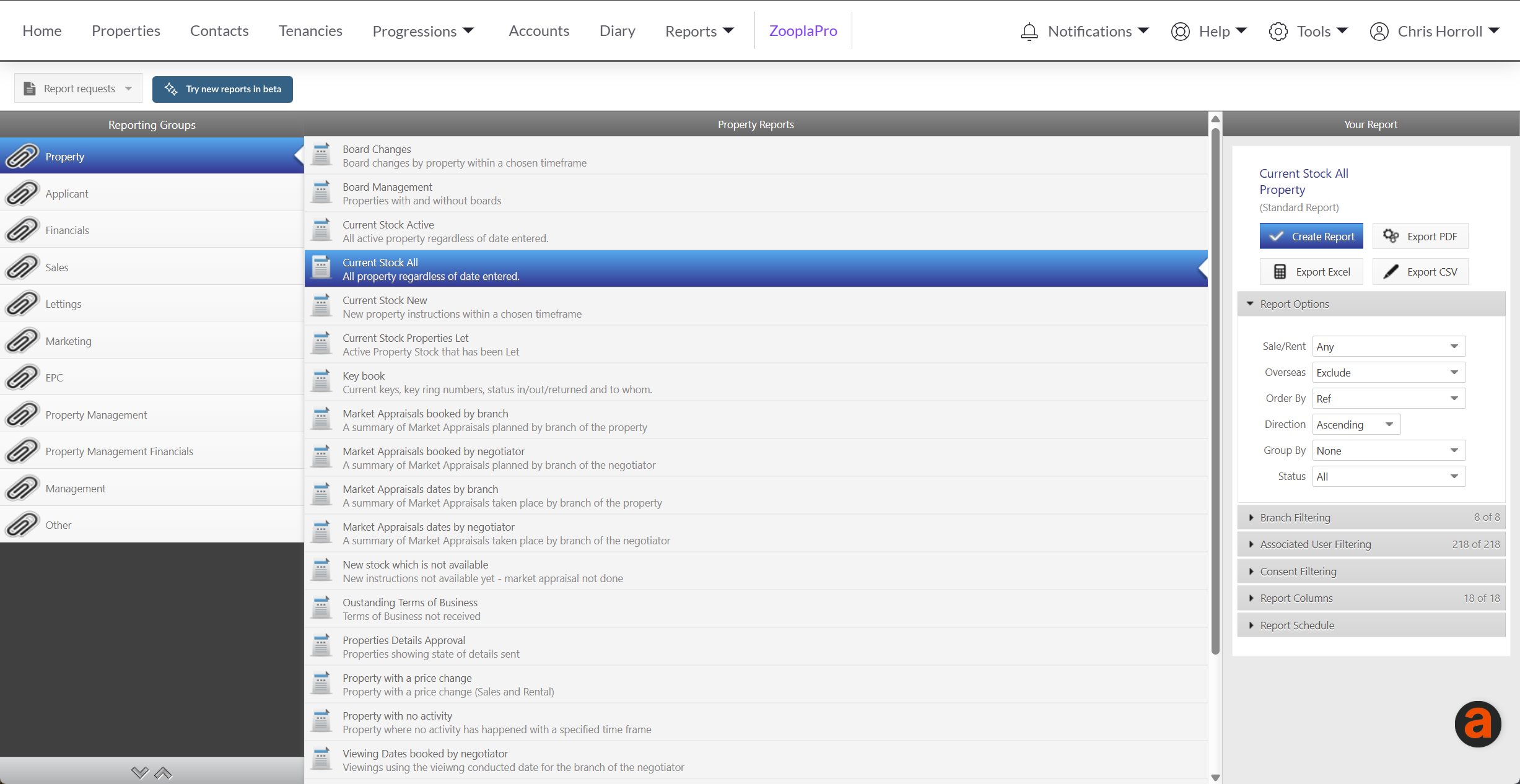The height and width of the screenshot is (784, 1520).
Task: Select Property with a price change report
Action: [756, 684]
